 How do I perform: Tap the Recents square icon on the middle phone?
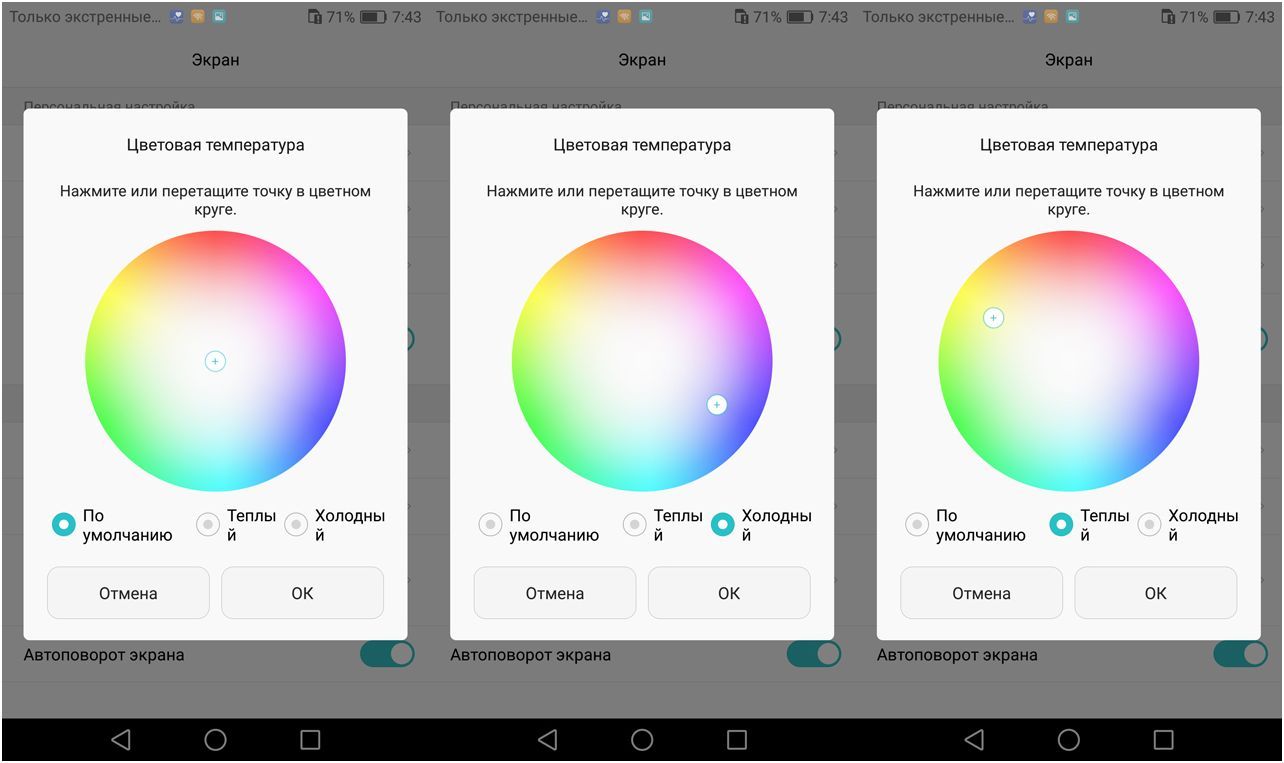pos(737,740)
